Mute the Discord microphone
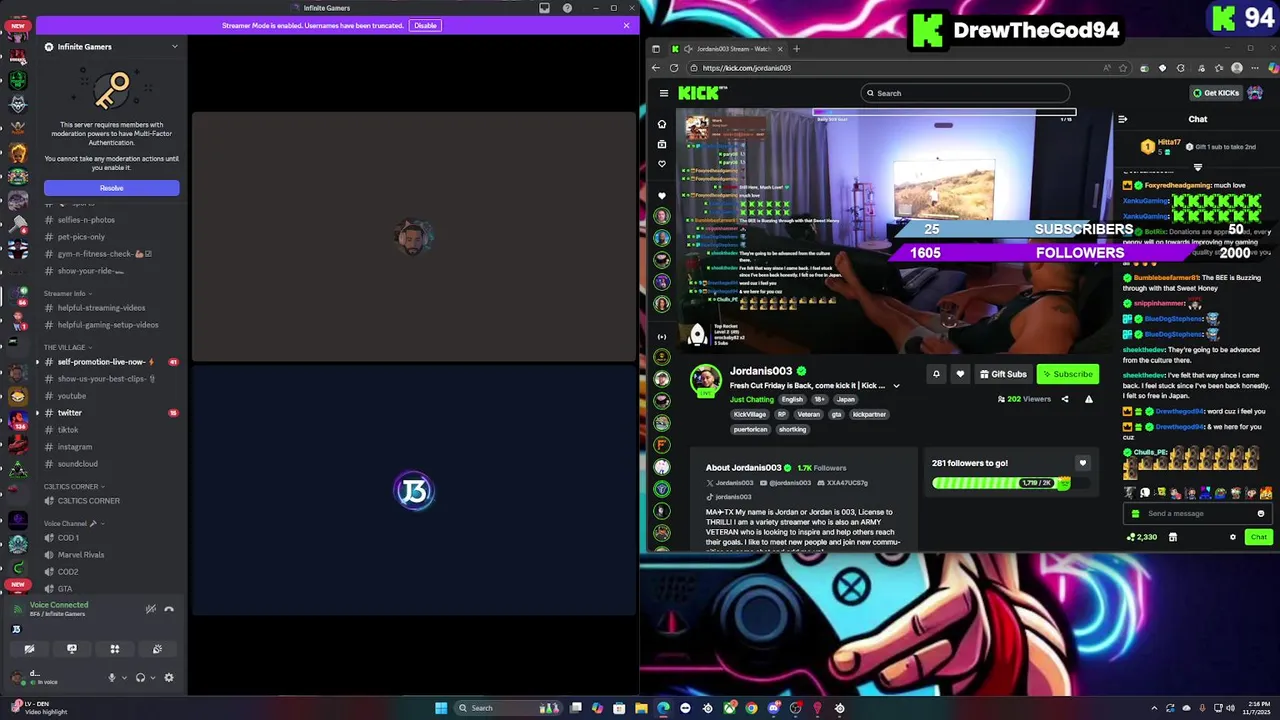Screen dimensions: 1280x720 click(x=112, y=677)
